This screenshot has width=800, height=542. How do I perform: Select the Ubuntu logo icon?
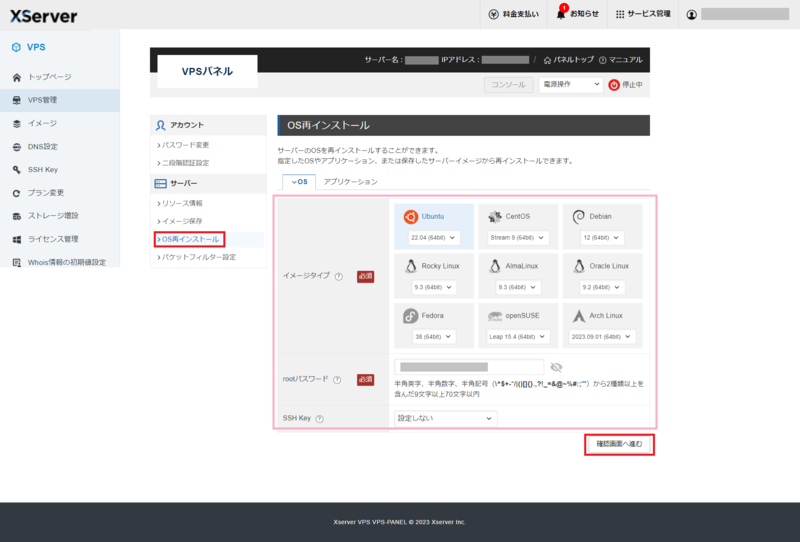coord(411,217)
